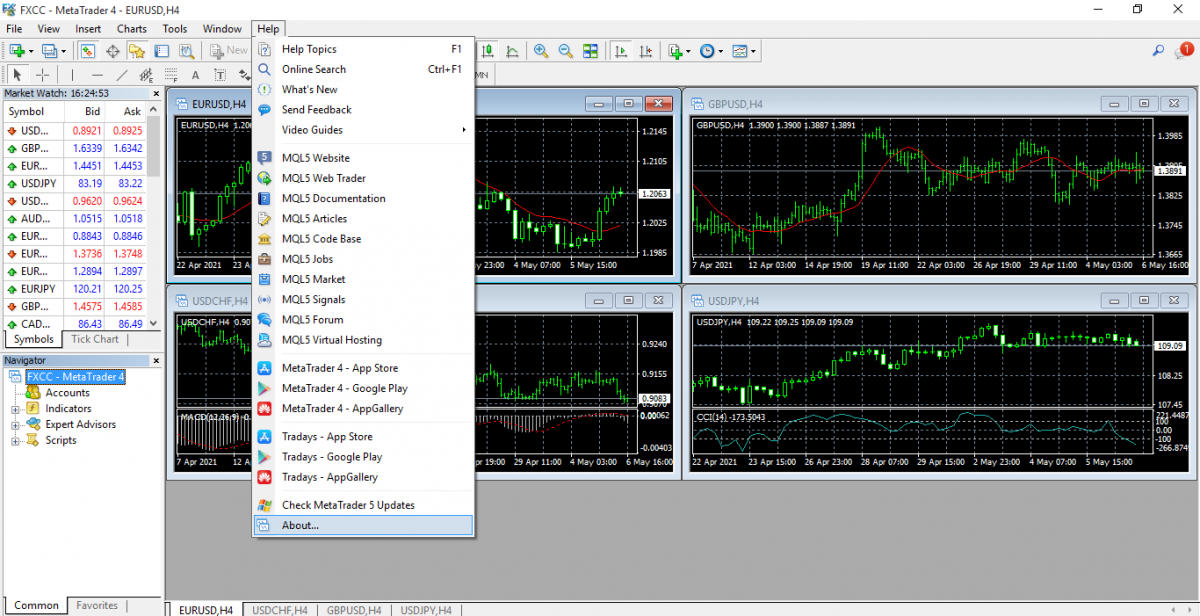This screenshot has height=616, width=1200.
Task: Choose Help Topics from the Help menu
Action: tap(363, 49)
